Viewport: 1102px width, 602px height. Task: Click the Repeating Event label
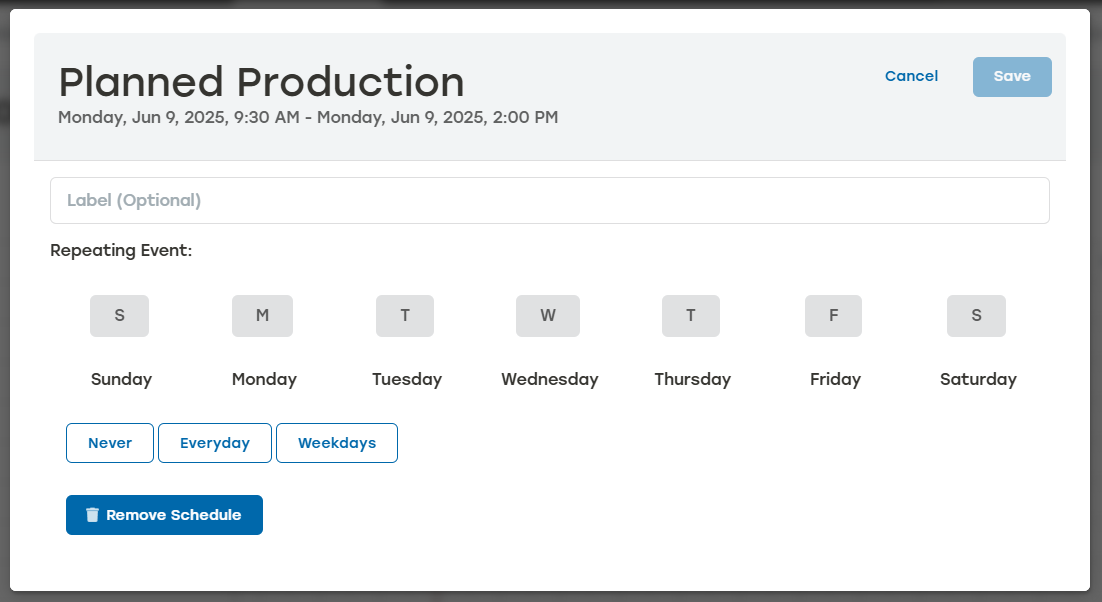pos(121,250)
